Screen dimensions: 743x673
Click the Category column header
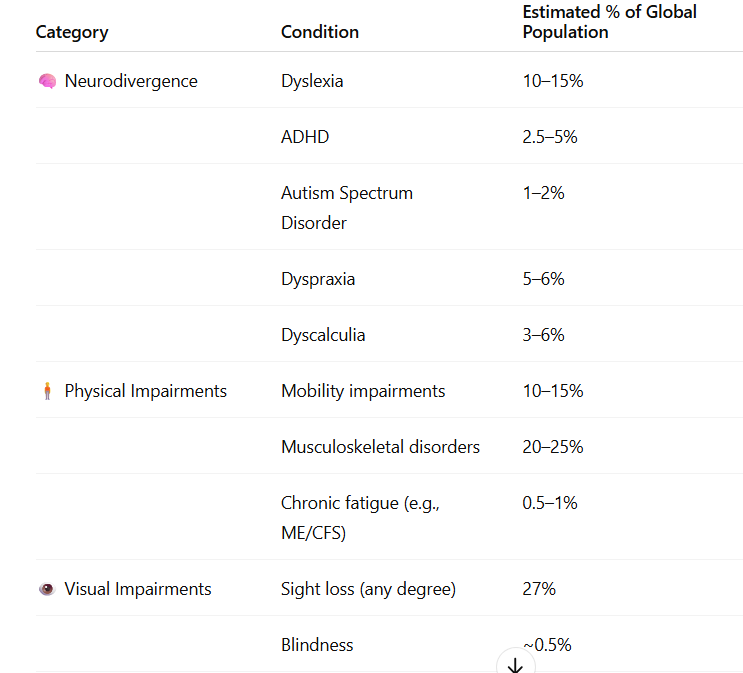[72, 32]
